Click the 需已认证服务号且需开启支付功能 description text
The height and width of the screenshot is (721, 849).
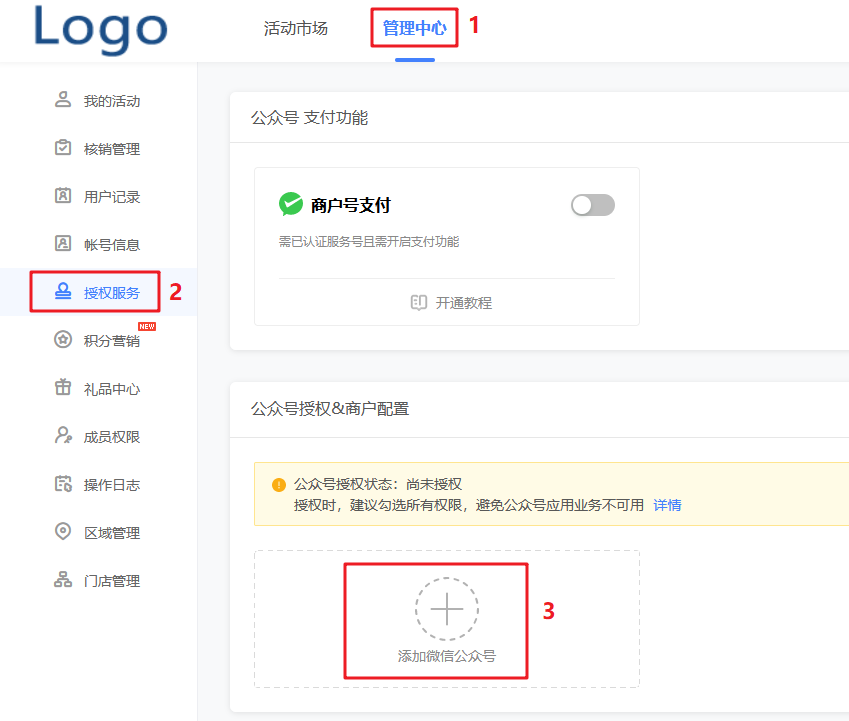pos(369,241)
